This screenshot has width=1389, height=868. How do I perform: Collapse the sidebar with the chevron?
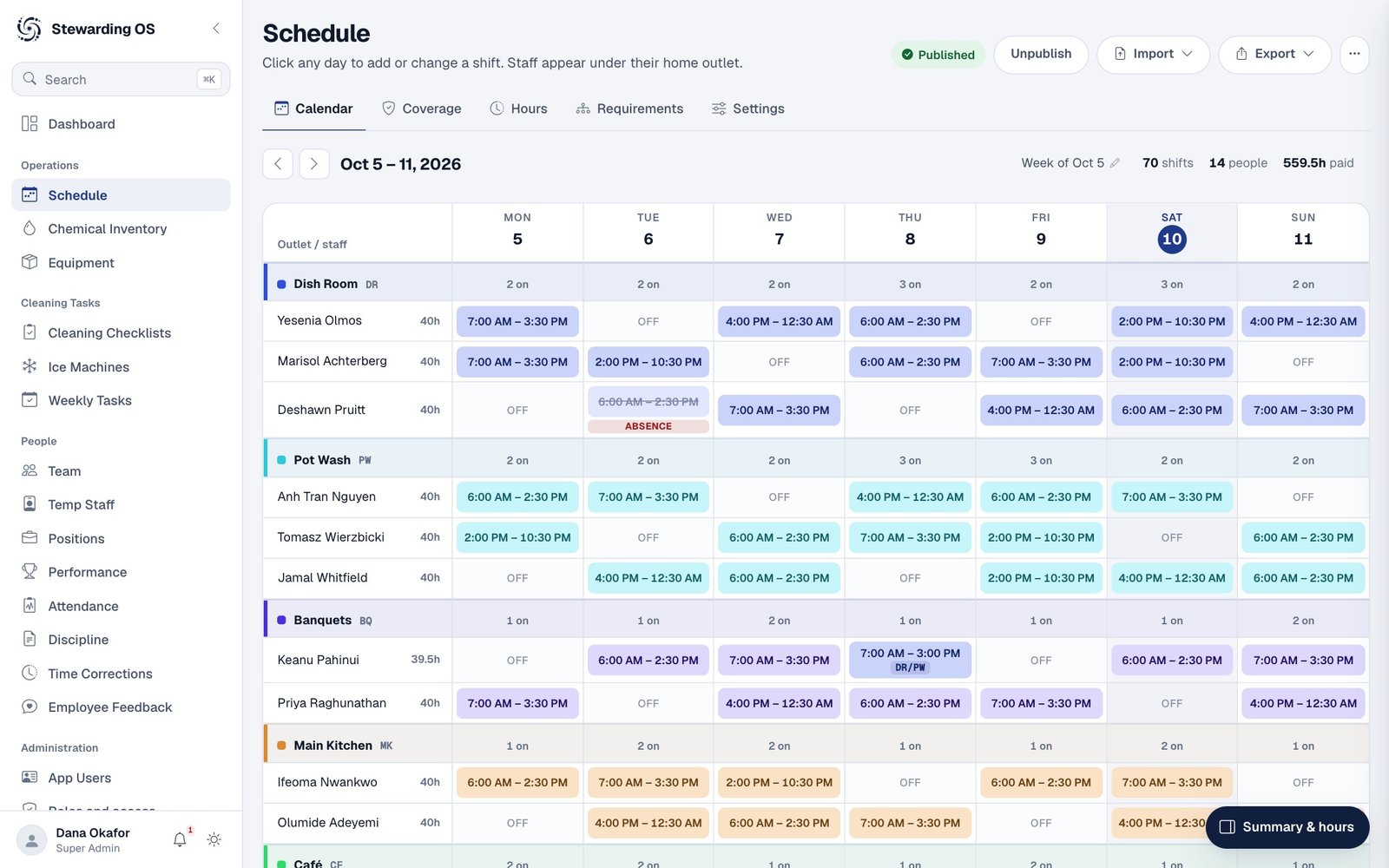pyautogui.click(x=216, y=29)
